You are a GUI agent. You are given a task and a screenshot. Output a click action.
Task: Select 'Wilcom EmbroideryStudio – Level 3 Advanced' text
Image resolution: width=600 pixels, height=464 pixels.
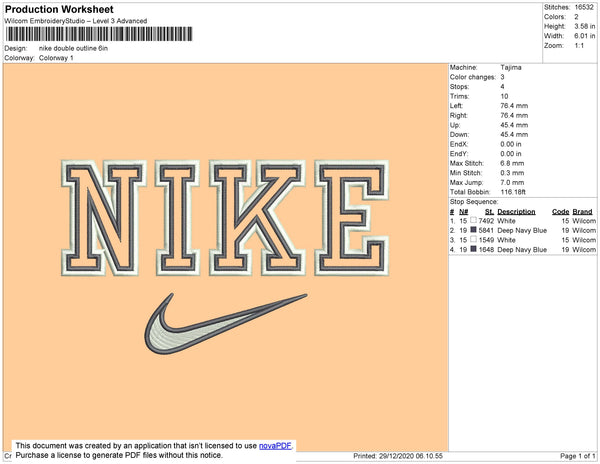(x=76, y=21)
